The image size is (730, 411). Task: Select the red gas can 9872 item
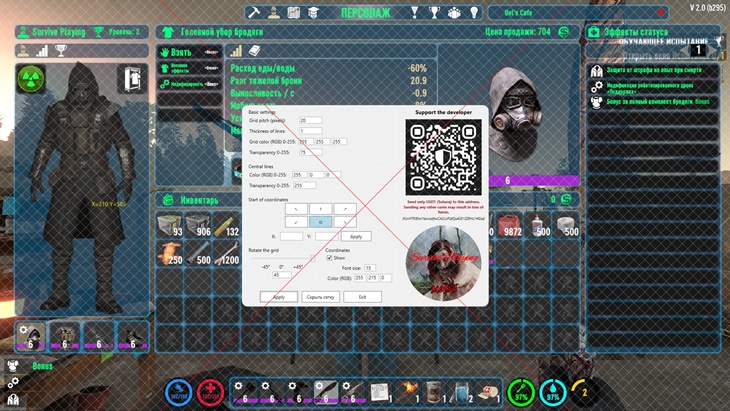click(509, 225)
